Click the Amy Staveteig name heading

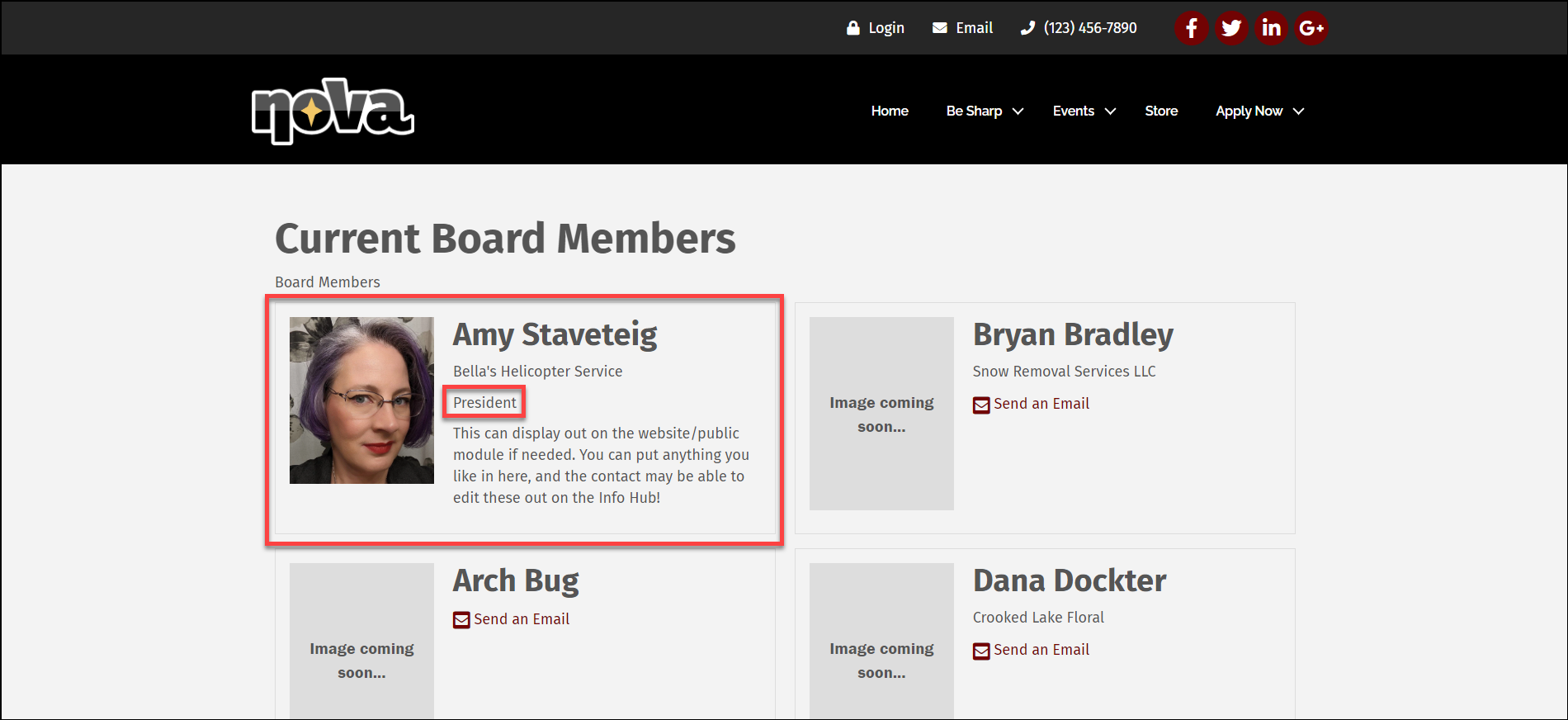(x=555, y=334)
